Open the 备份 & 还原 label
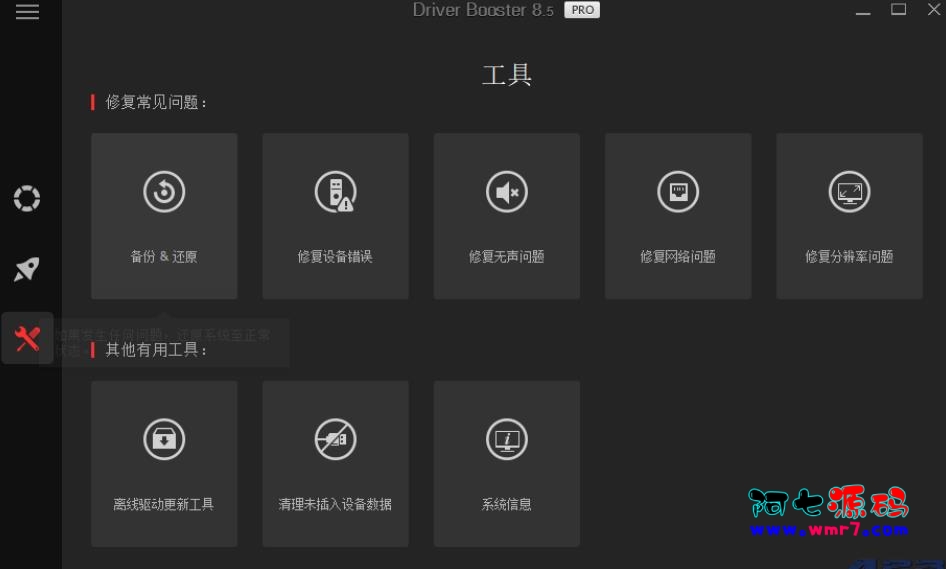This screenshot has width=946, height=569. tap(164, 256)
